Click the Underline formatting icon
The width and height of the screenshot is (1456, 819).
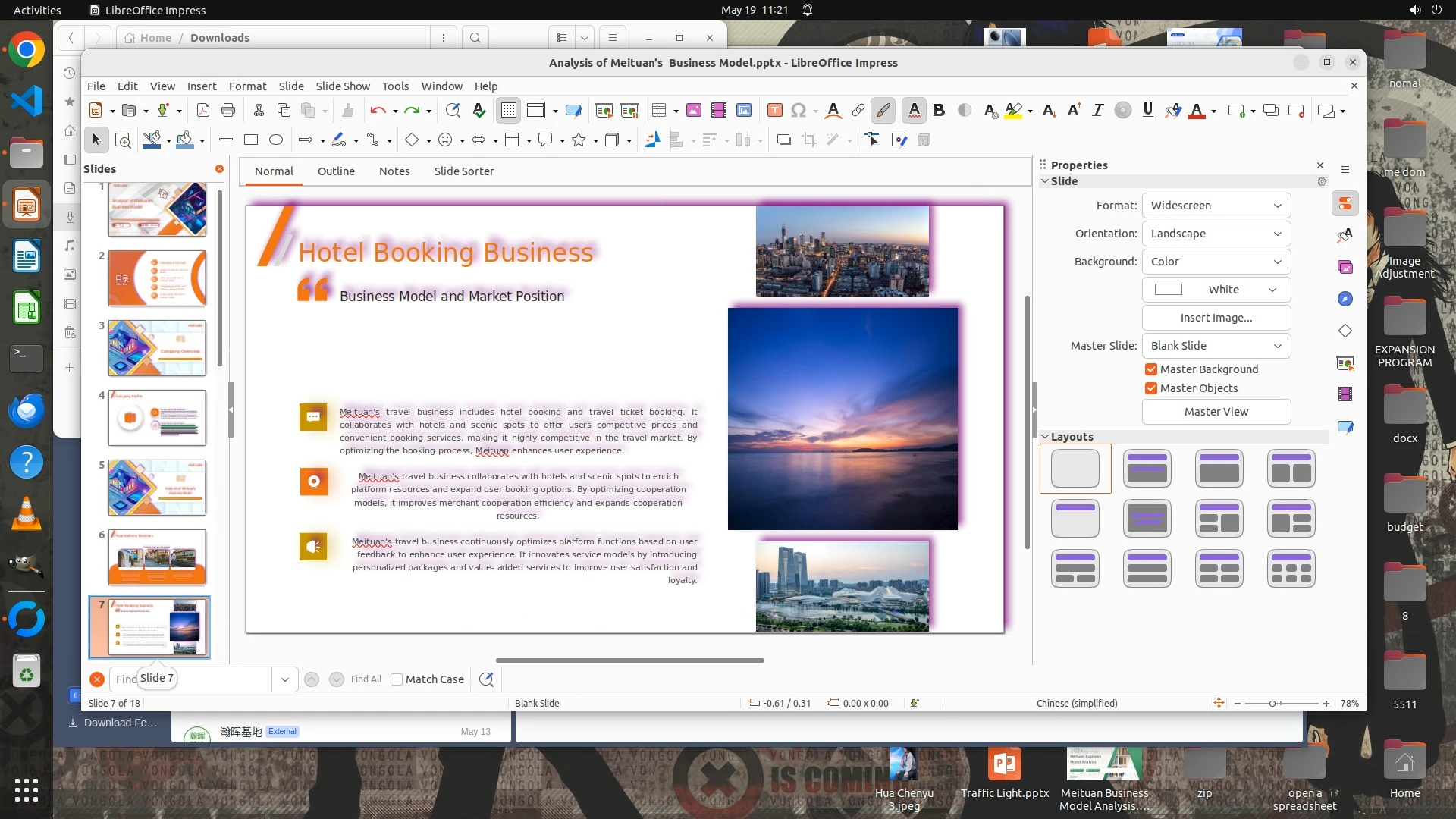click(1147, 111)
